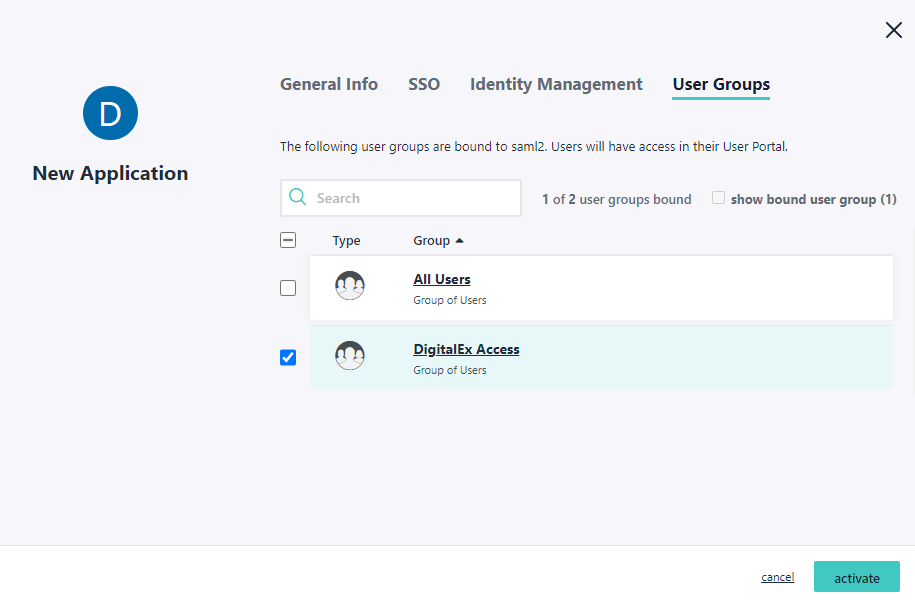Screen dimensions: 915x603
Task: Click the blue D application avatar
Action: [110, 113]
